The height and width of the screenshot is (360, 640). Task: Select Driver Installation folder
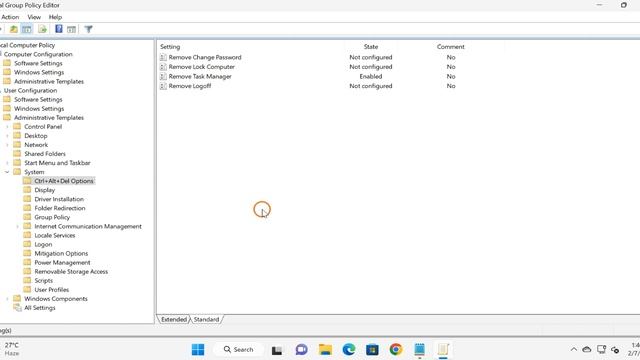pos(59,199)
